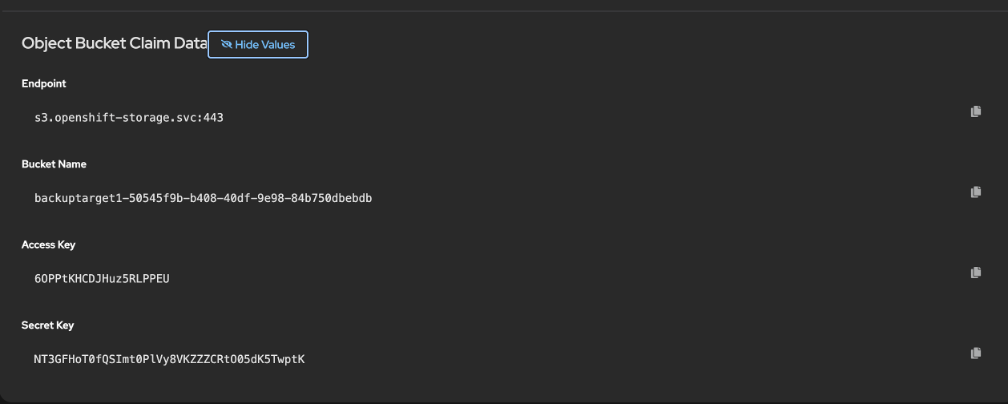The height and width of the screenshot is (404, 1008).
Task: Click the bucket name starting with backuptarget1
Action: (x=203, y=198)
